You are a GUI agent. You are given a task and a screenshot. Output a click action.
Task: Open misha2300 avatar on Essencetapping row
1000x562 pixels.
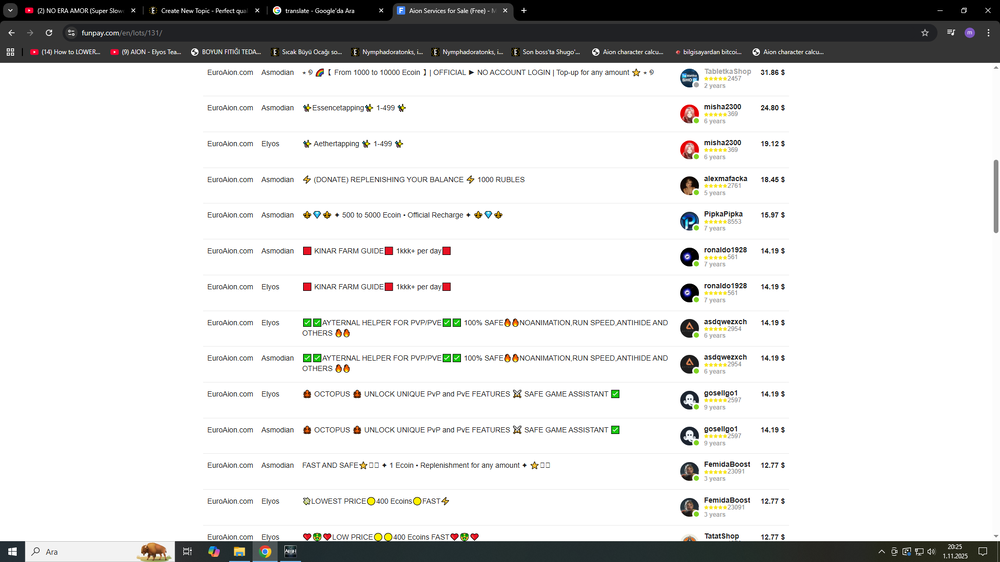[x=689, y=114]
